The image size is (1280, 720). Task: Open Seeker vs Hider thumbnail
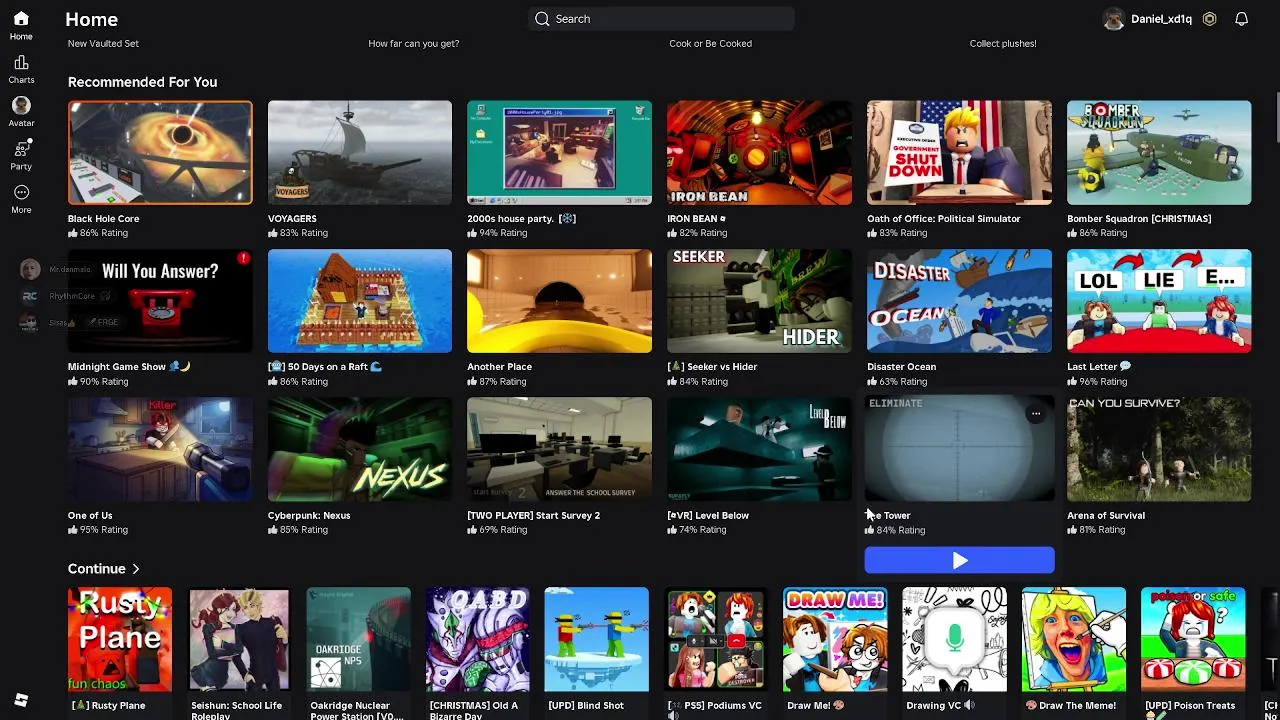[x=759, y=301]
